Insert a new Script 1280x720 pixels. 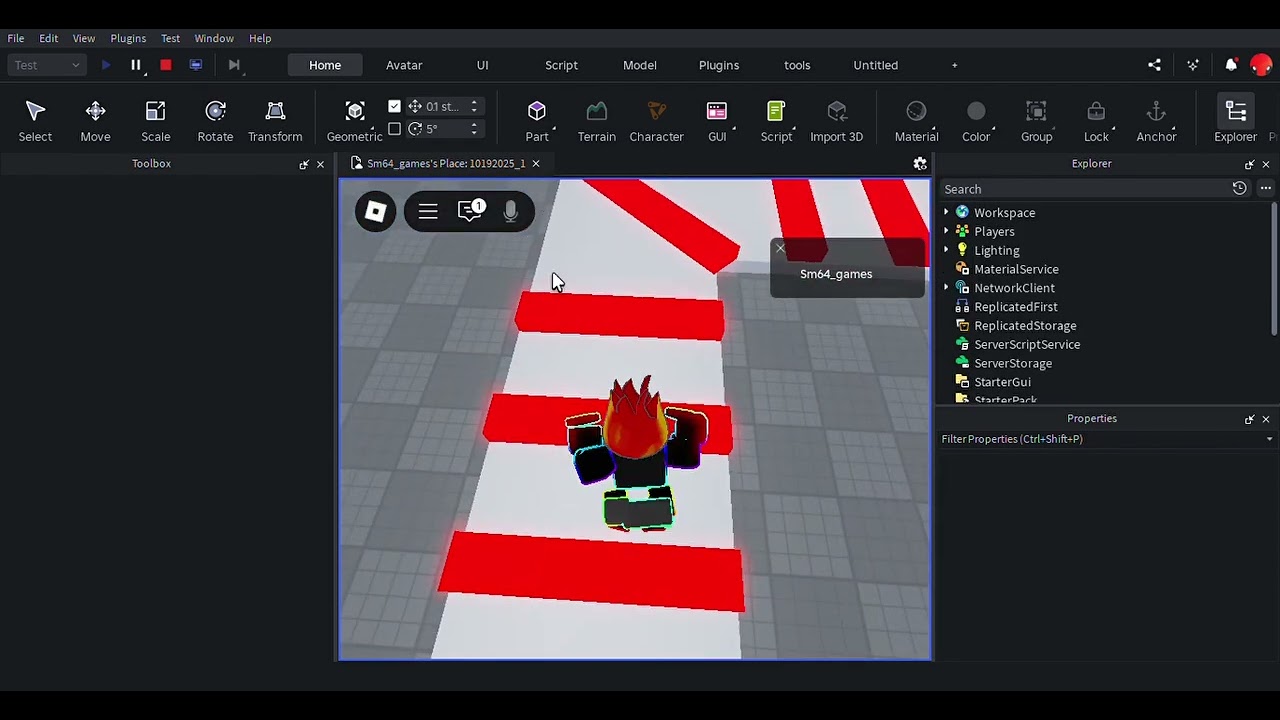coord(776,120)
